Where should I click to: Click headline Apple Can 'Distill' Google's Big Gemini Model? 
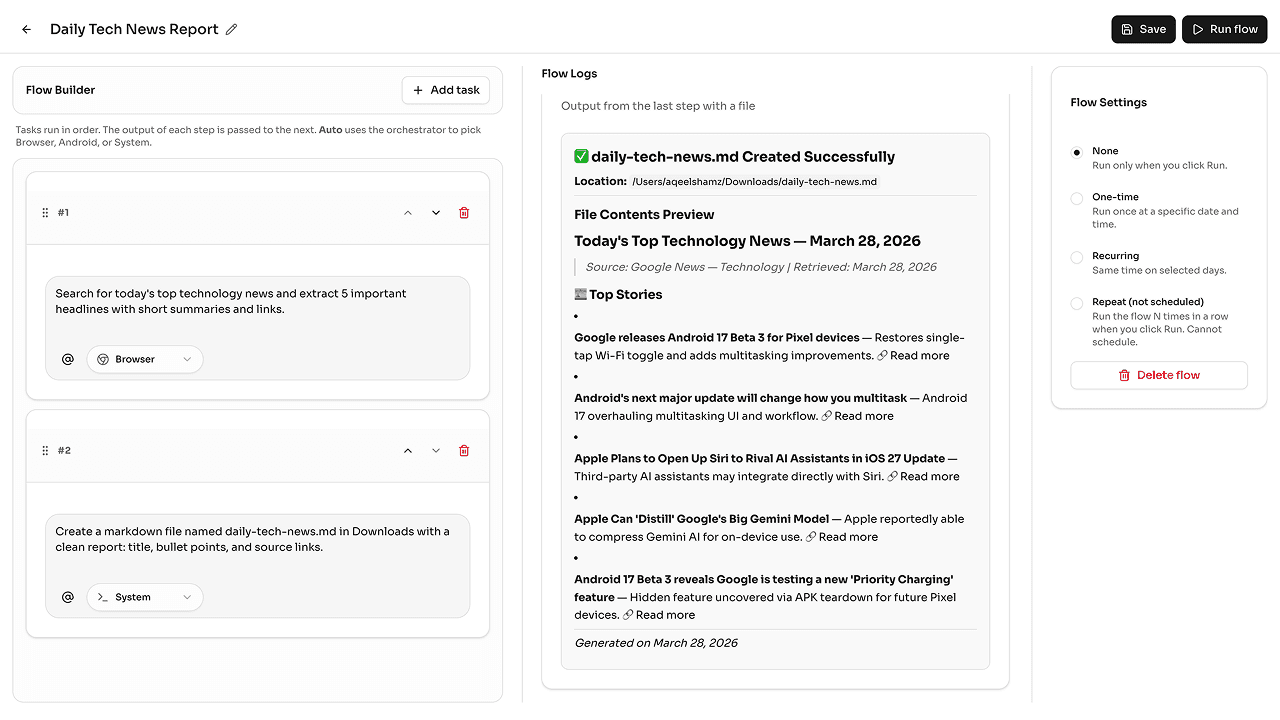[701, 519]
